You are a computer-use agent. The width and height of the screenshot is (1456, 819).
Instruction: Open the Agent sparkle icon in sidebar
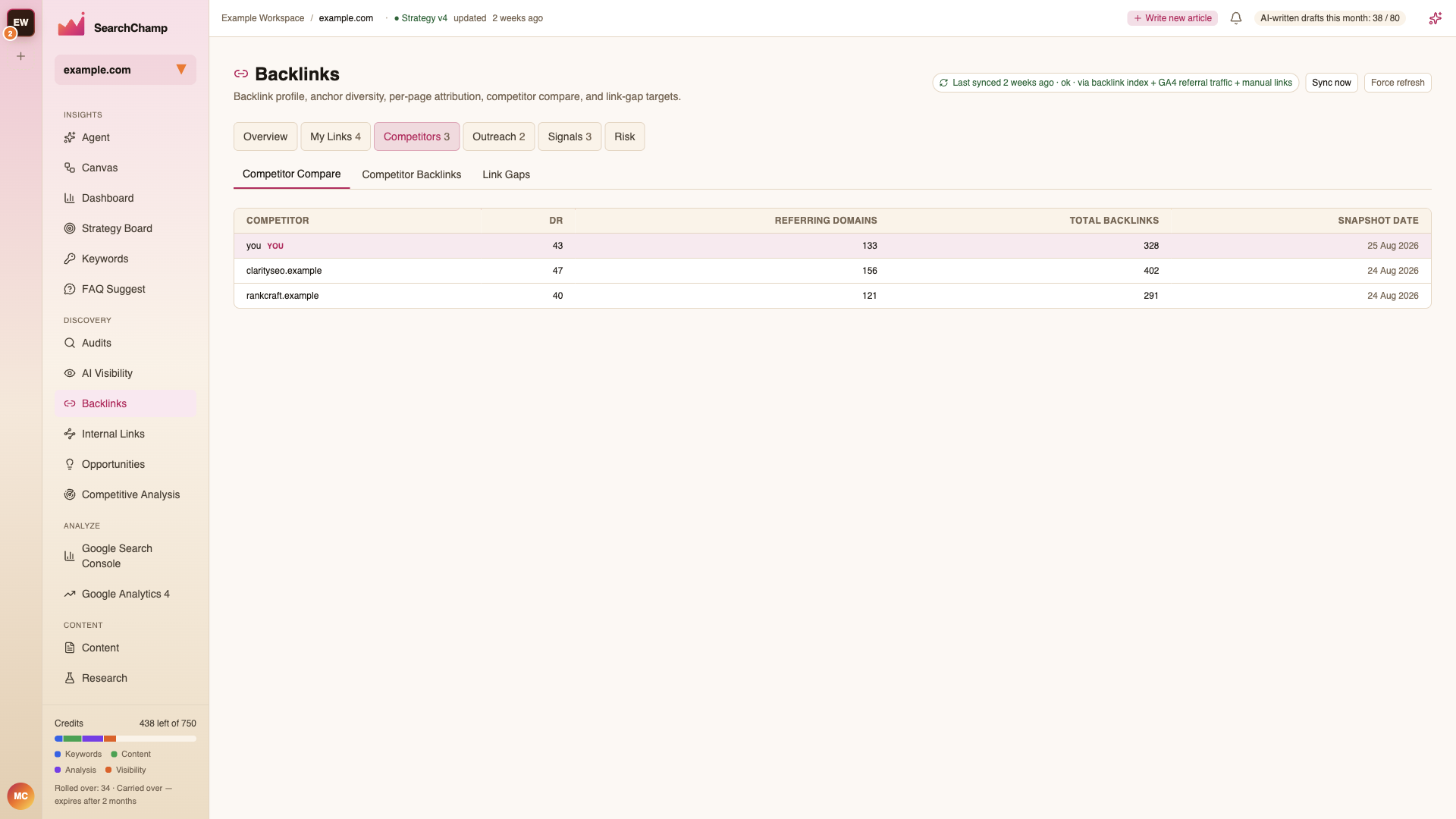click(x=70, y=137)
